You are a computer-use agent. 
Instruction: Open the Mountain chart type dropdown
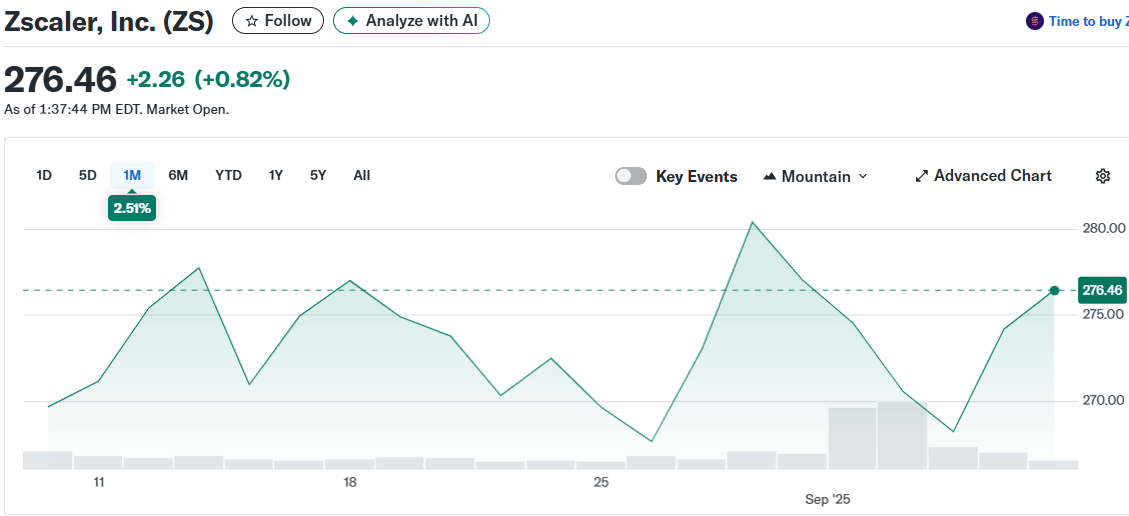tap(815, 176)
